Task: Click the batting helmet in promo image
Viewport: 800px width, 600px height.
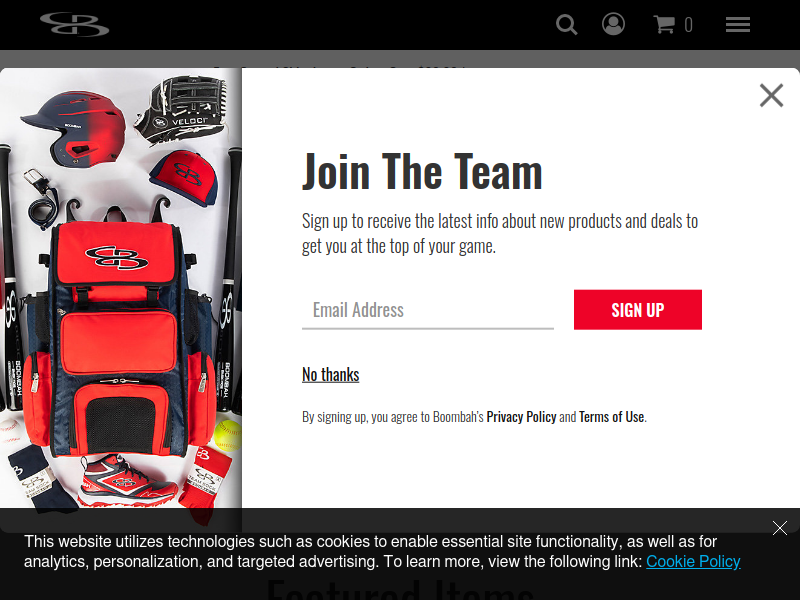Action: (73, 129)
